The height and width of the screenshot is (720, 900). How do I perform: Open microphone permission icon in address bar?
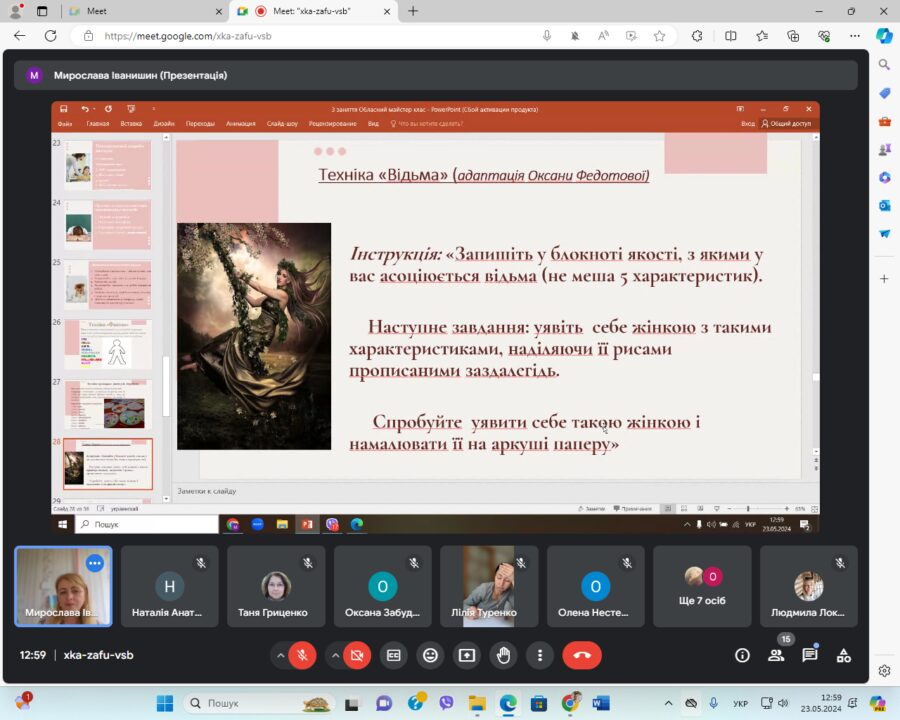pos(547,36)
